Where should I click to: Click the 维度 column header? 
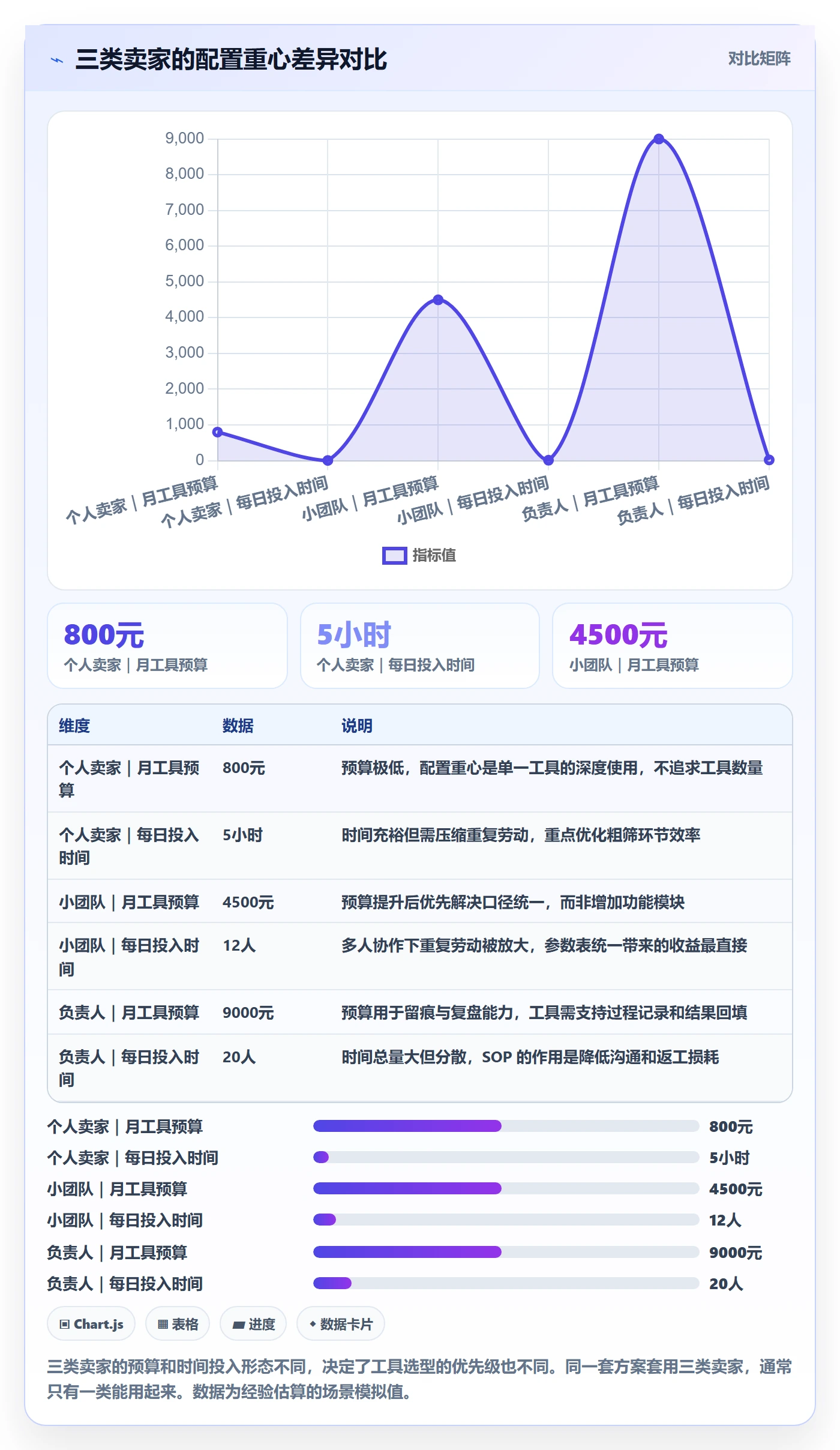(x=74, y=726)
